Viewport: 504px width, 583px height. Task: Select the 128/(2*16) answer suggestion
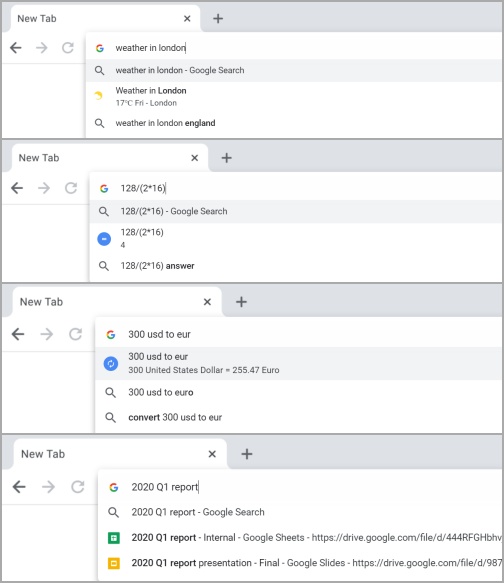coord(295,266)
